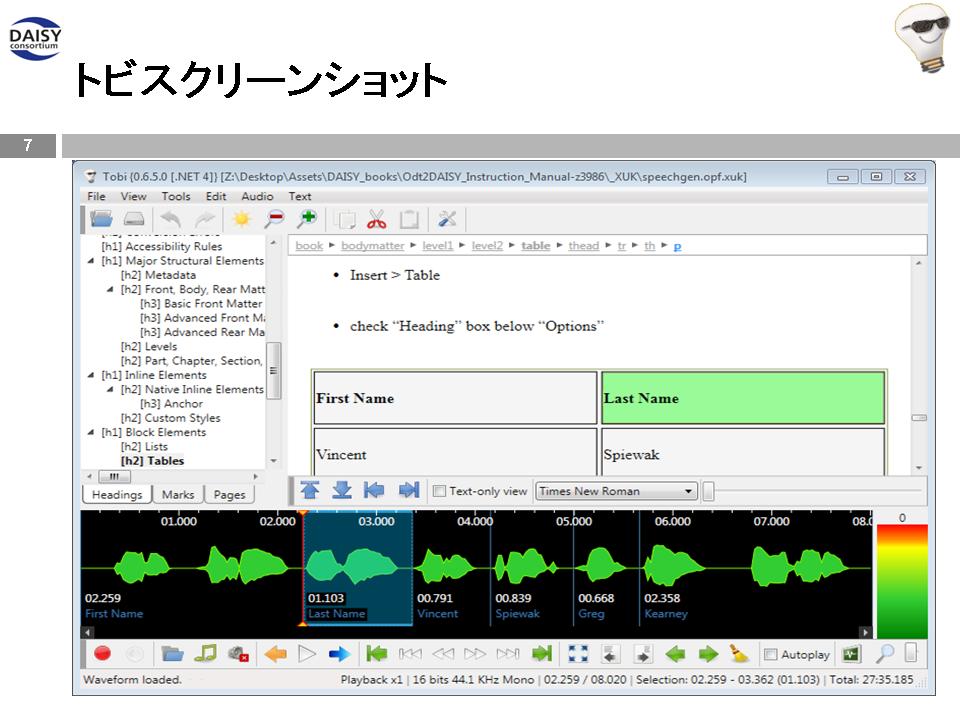Image resolution: width=960 pixels, height=720 pixels.
Task: Click the book breadcrumb link
Action: (x=309, y=246)
